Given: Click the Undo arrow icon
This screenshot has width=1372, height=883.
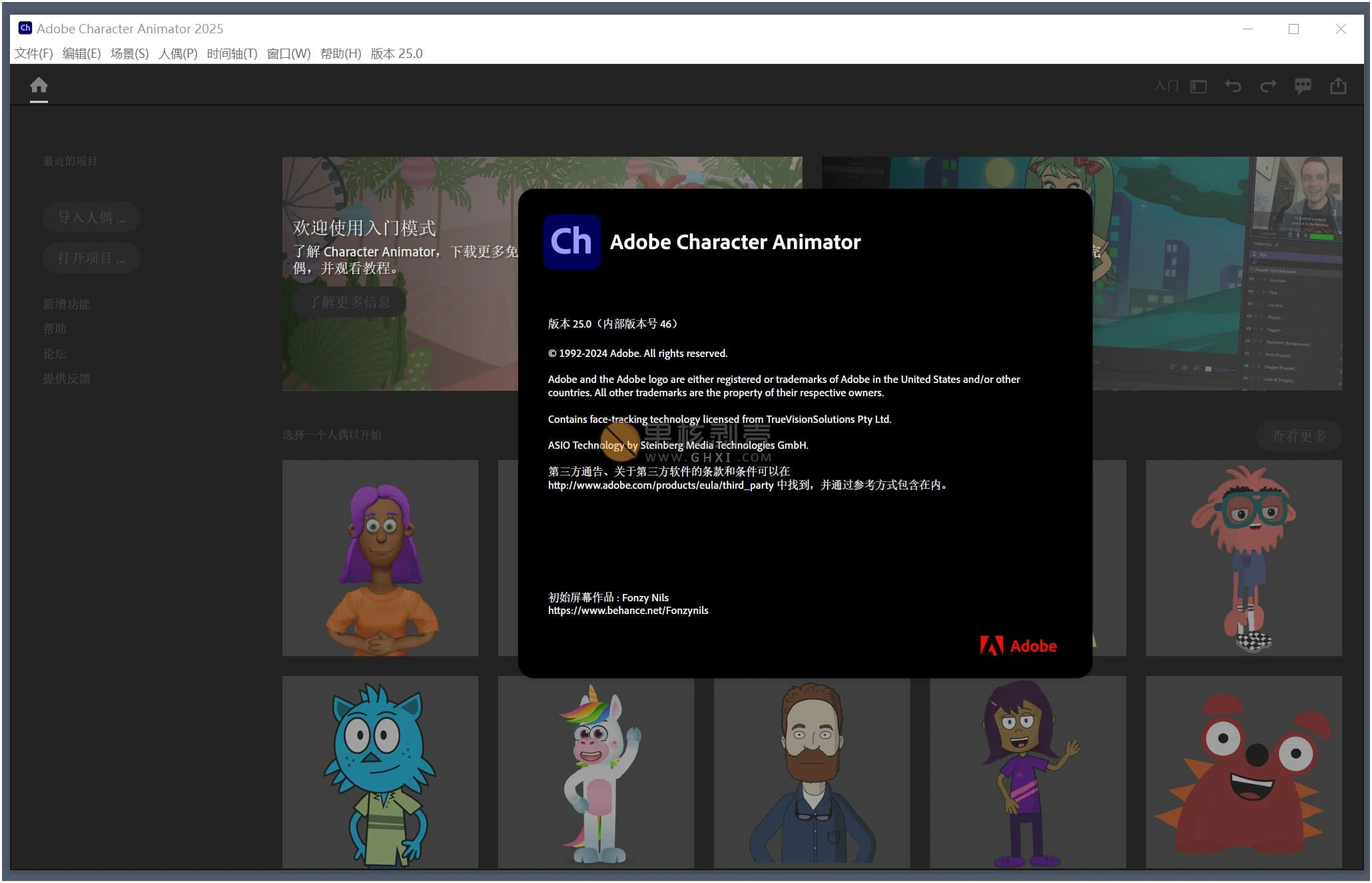Looking at the screenshot, I should tap(1233, 86).
